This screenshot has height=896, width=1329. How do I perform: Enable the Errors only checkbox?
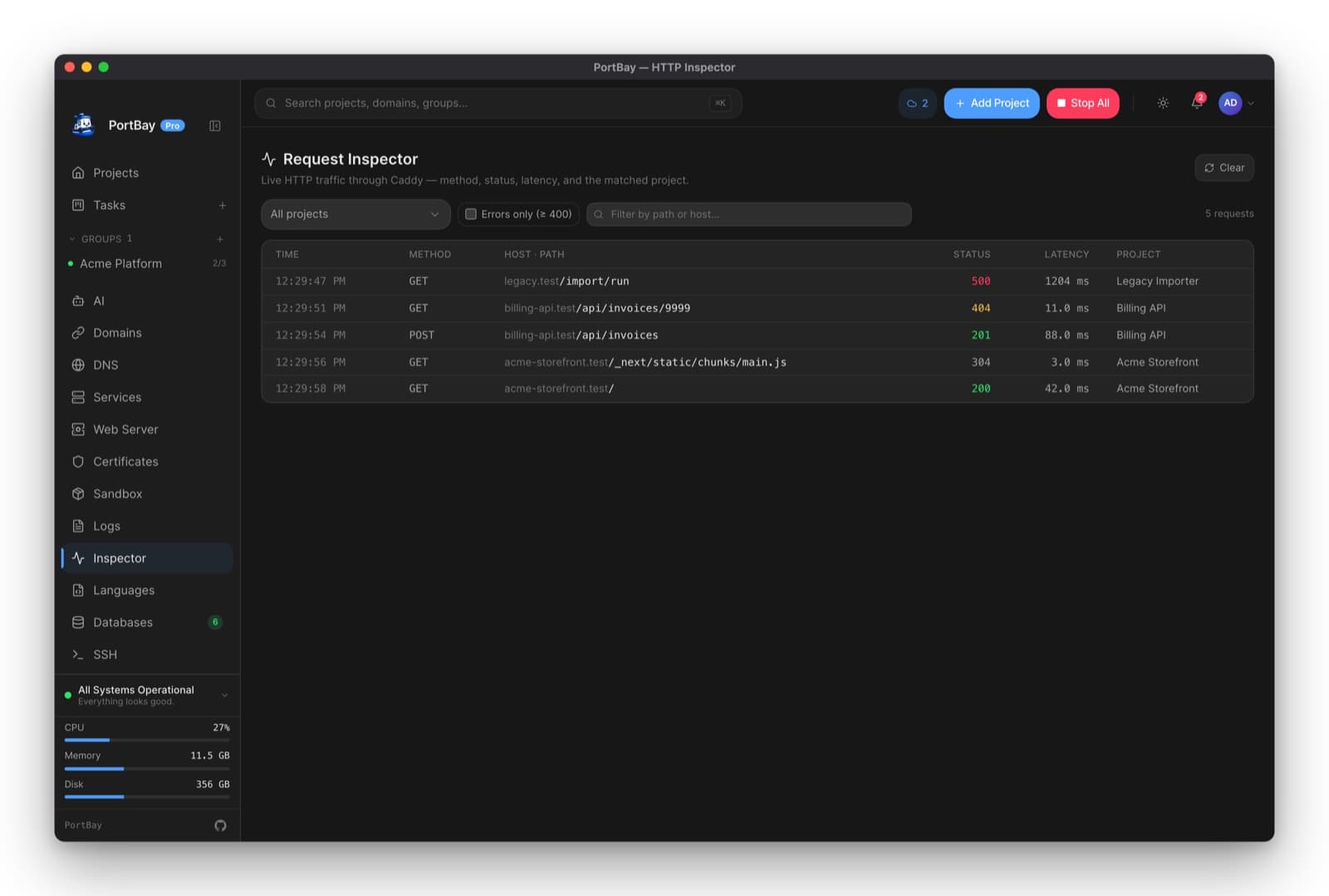coord(471,214)
